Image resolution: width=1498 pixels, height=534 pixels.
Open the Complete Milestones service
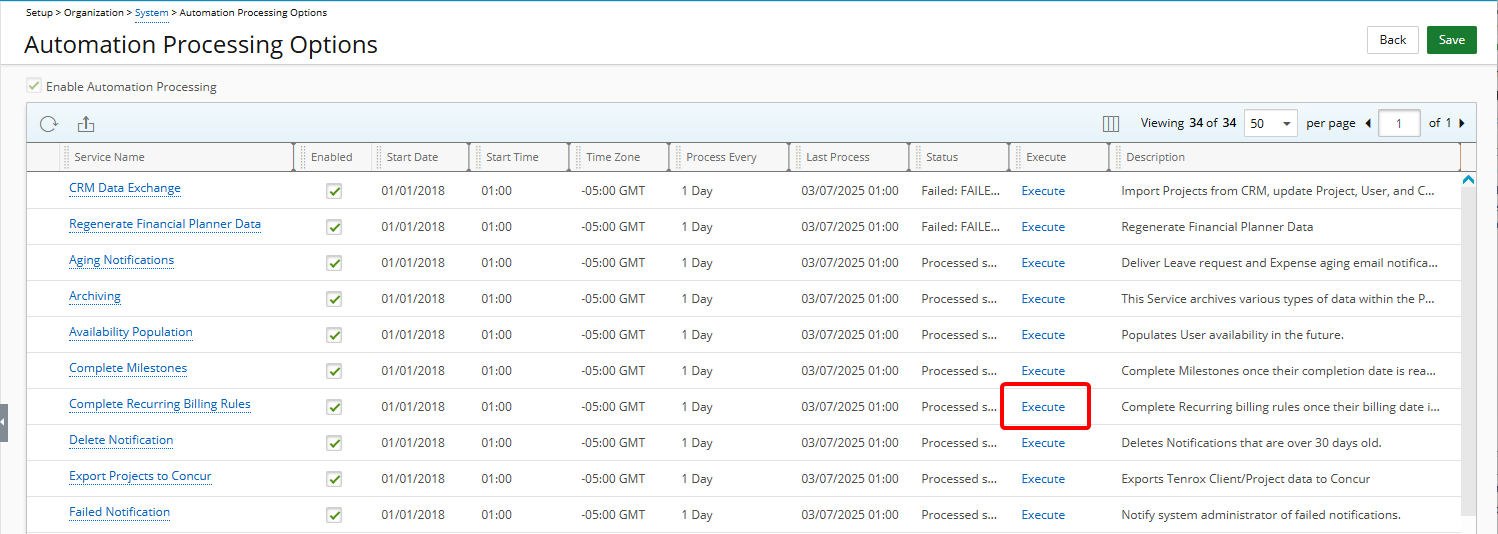click(128, 368)
